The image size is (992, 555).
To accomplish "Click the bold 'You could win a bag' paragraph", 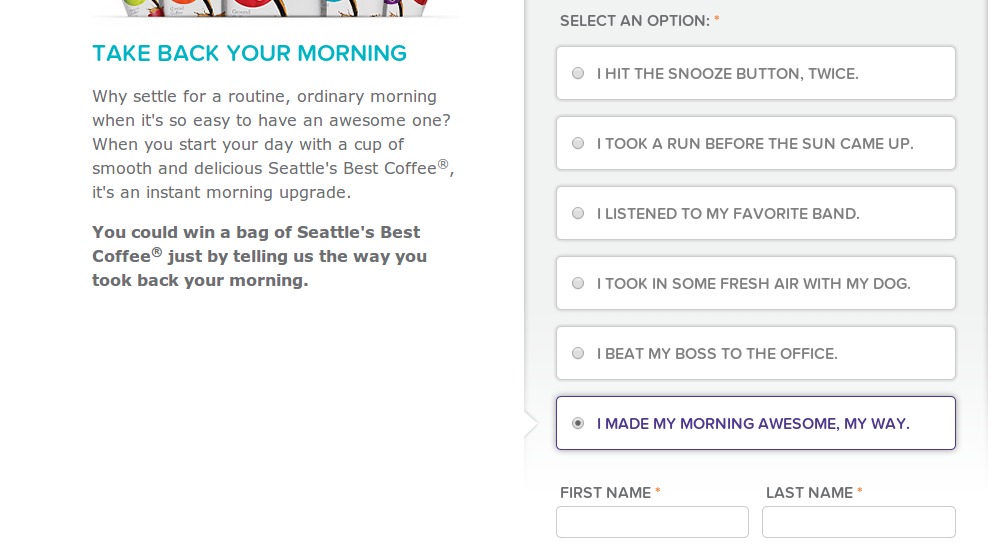I will [259, 256].
